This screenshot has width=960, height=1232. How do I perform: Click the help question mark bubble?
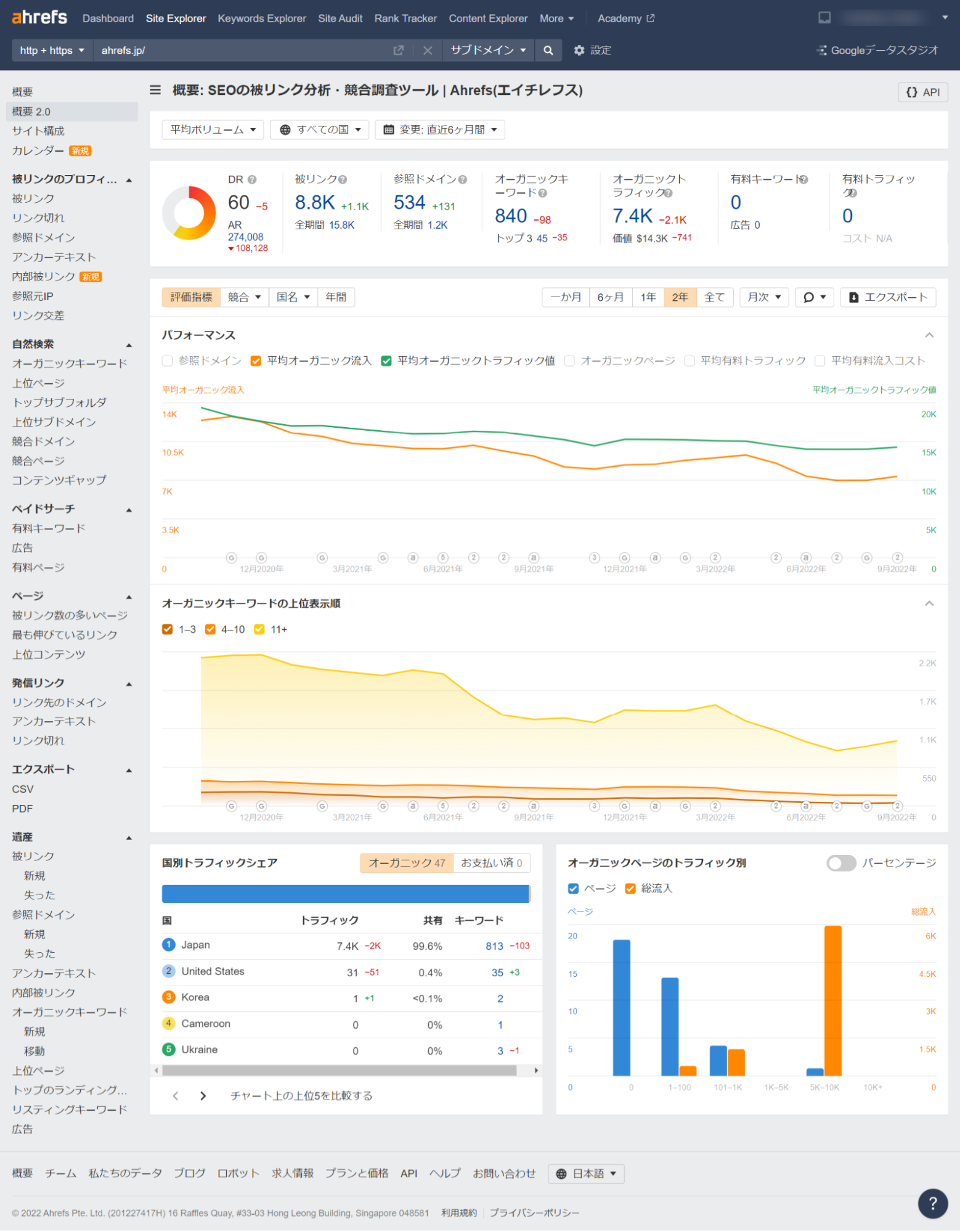[x=932, y=1203]
